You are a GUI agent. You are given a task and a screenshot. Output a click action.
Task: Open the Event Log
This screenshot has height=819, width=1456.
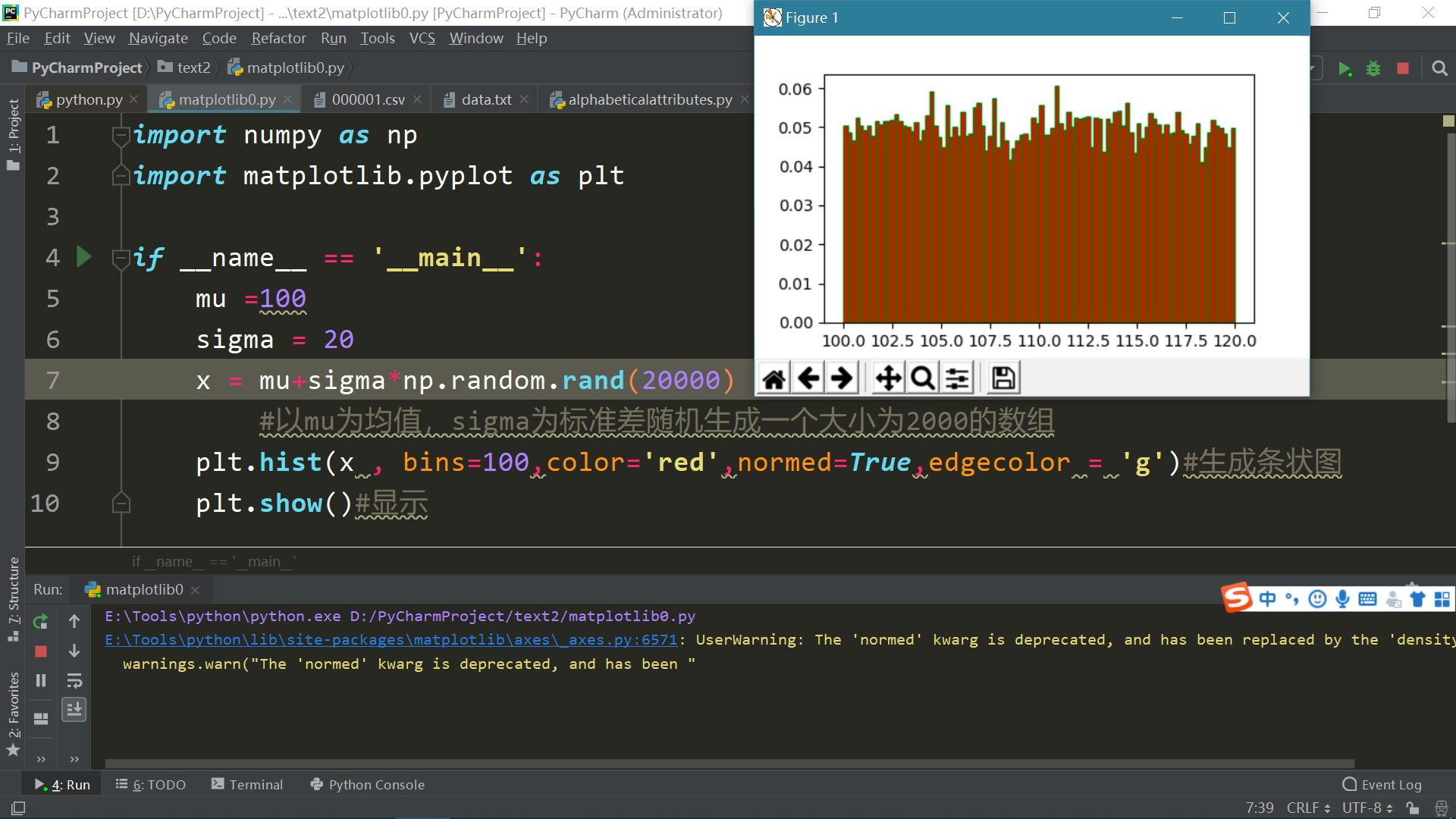coord(1382,784)
